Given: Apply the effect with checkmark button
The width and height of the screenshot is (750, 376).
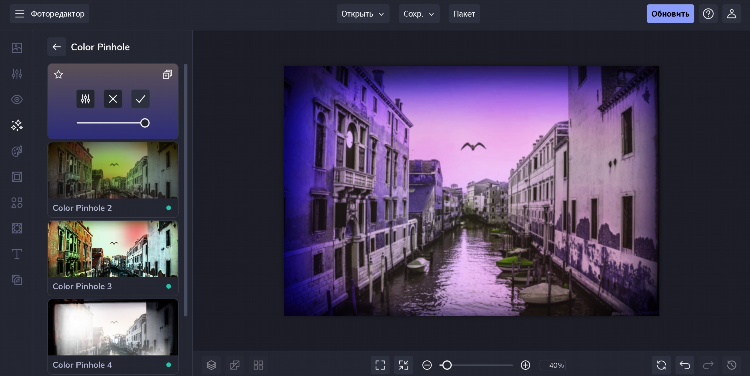Looking at the screenshot, I should (x=140, y=99).
